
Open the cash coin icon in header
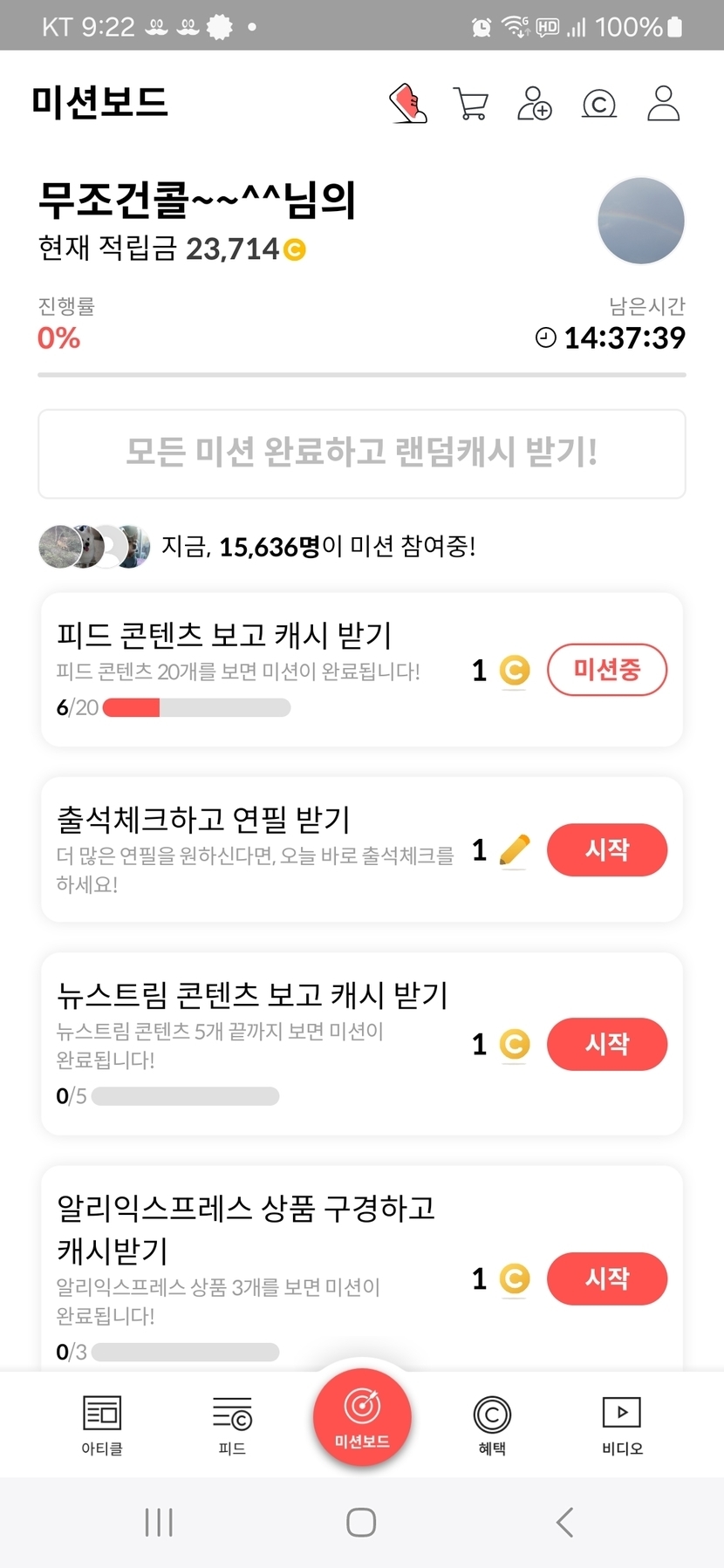(x=599, y=105)
